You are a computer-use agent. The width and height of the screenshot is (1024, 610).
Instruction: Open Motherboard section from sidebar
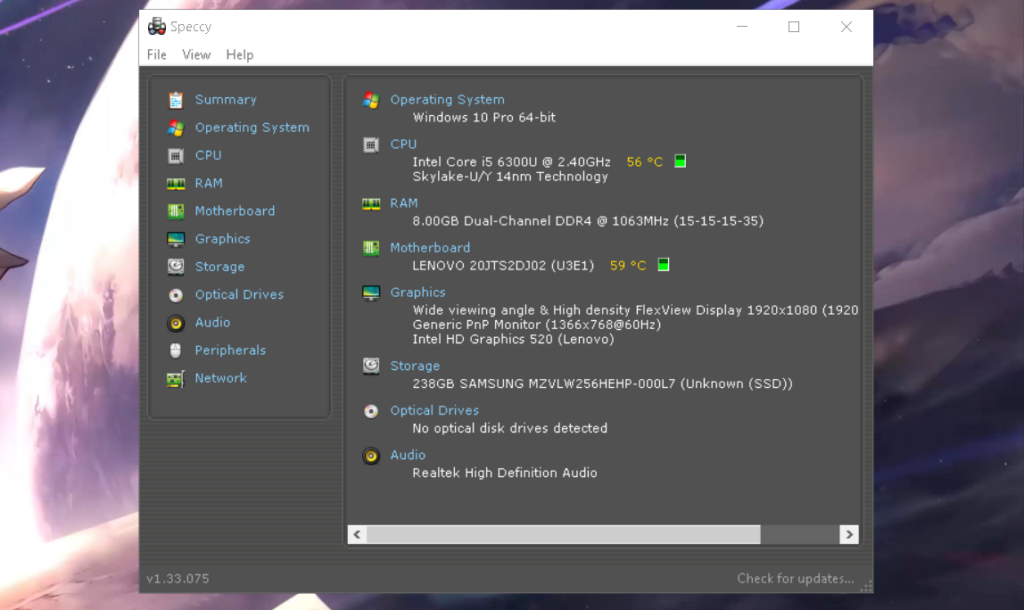click(x=234, y=211)
